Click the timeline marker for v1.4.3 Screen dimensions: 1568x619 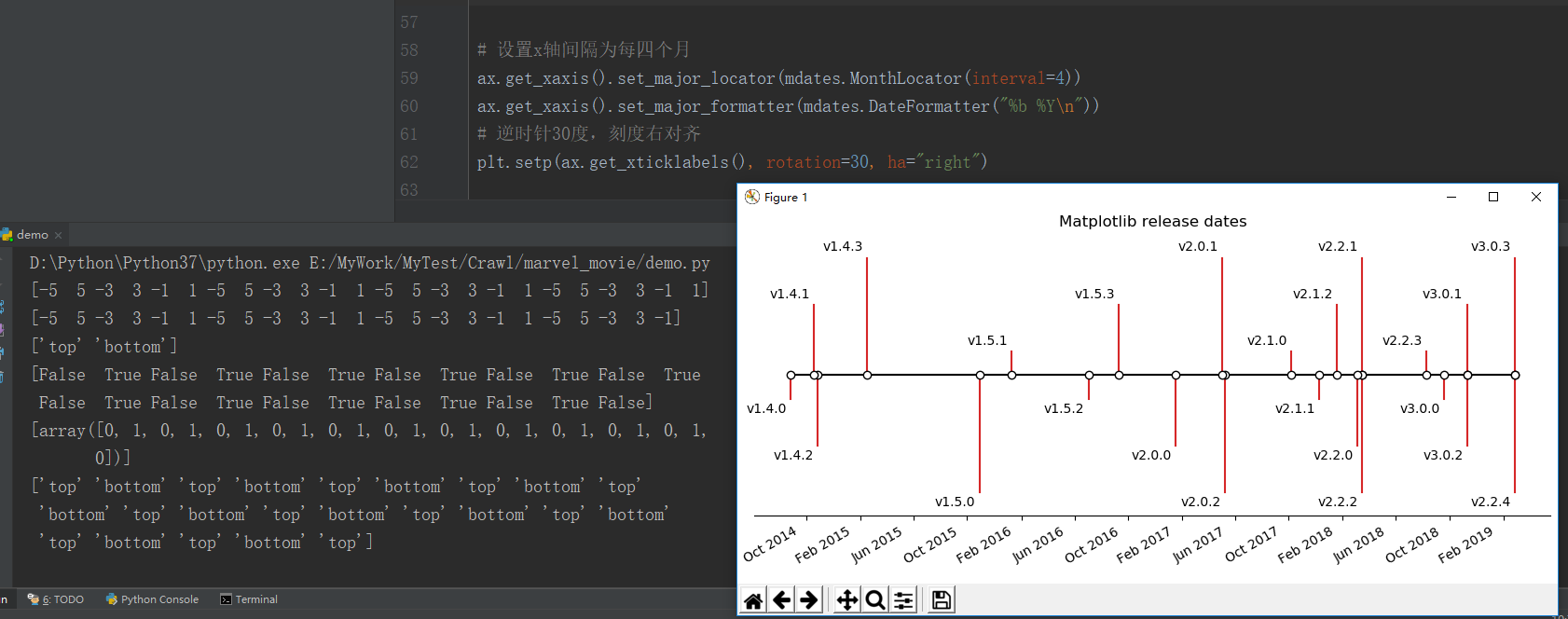point(867,375)
